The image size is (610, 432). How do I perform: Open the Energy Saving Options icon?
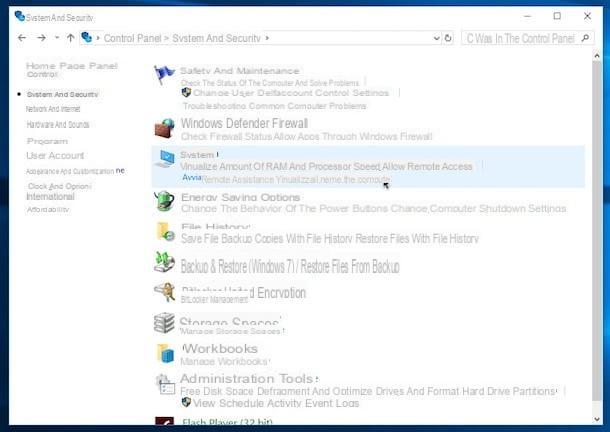[165, 201]
